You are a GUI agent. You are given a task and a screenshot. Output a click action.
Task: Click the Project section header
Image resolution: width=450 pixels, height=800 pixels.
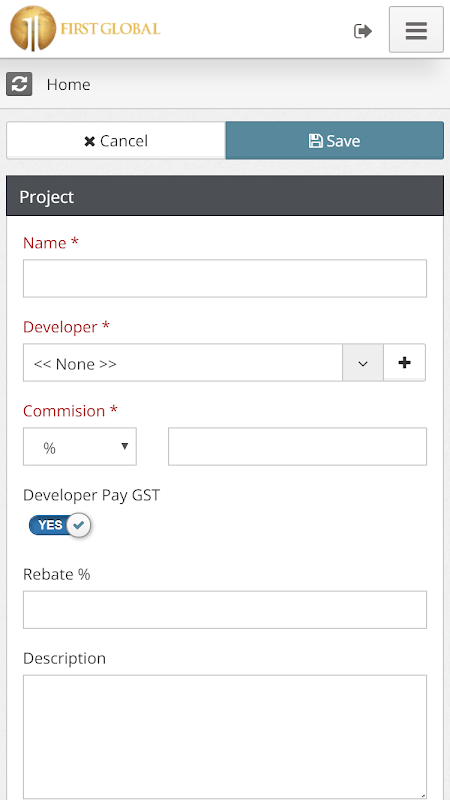pyautogui.click(x=225, y=196)
